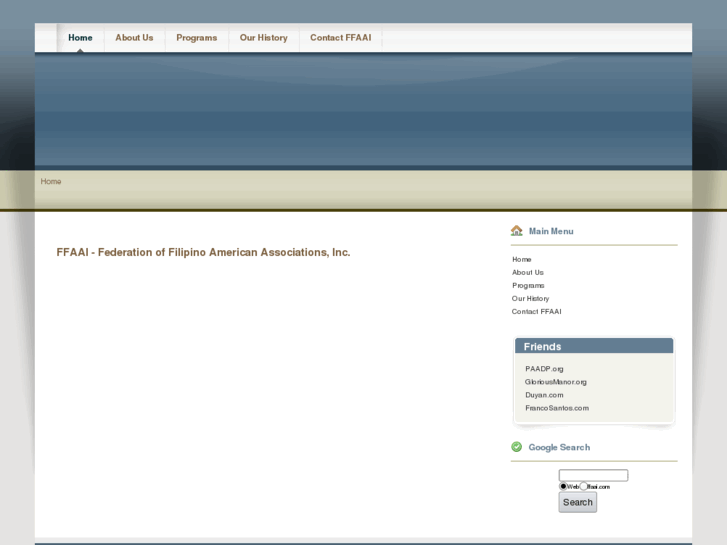Visit the GloriousManor.org friend link
The height and width of the screenshot is (545, 727).
coord(555,382)
